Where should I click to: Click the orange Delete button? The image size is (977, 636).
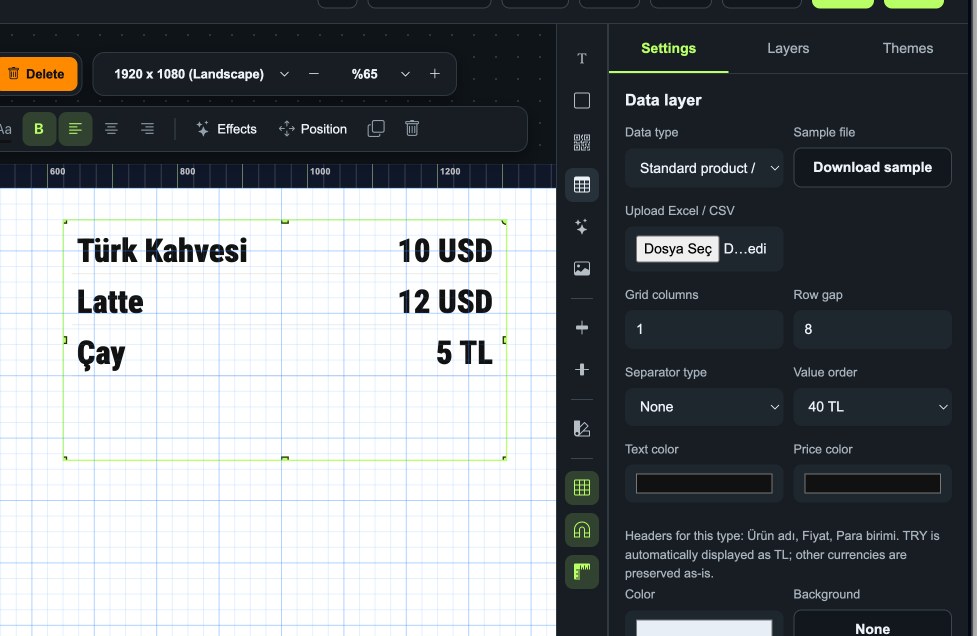[37, 74]
